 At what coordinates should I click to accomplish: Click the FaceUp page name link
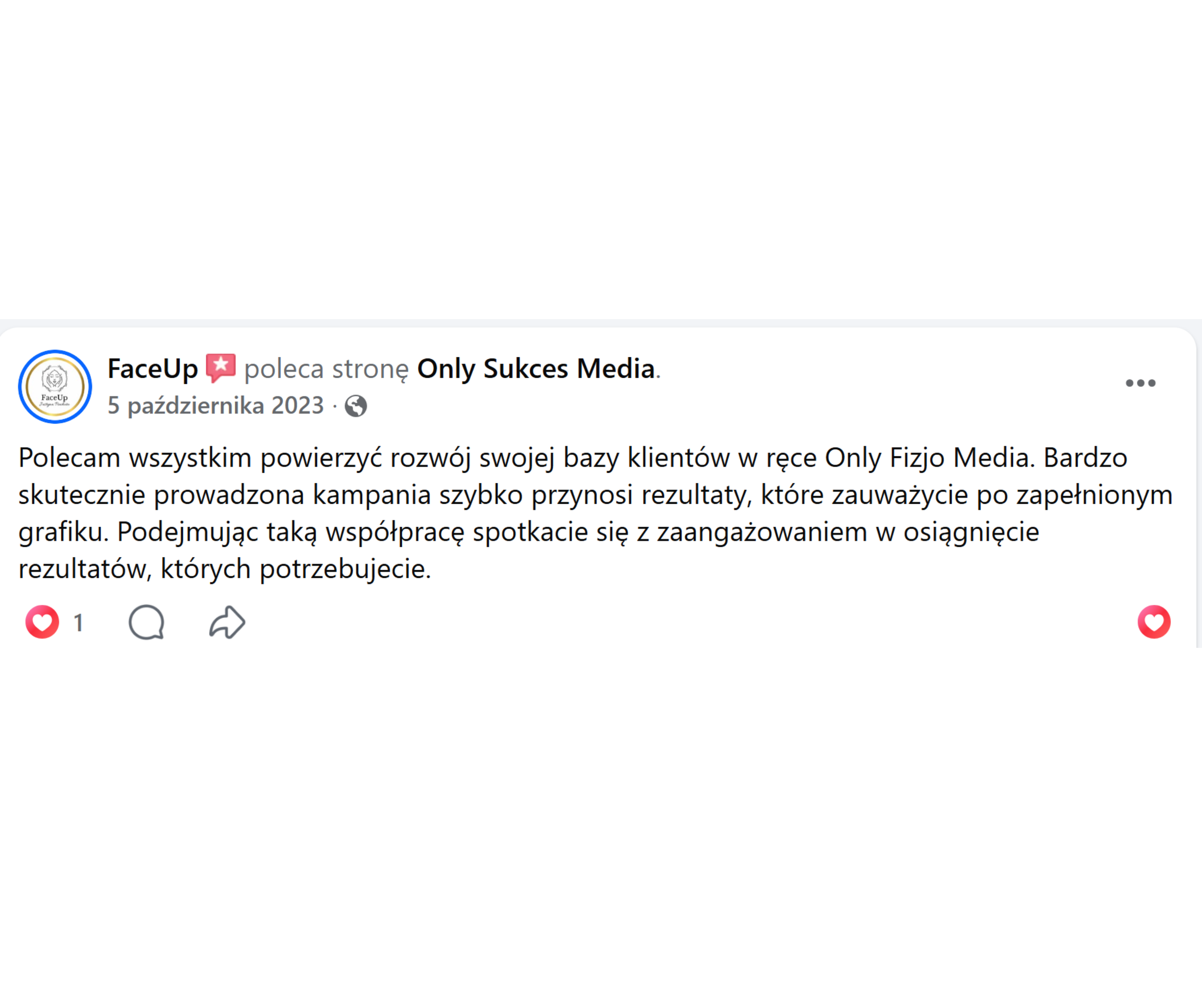[152, 368]
